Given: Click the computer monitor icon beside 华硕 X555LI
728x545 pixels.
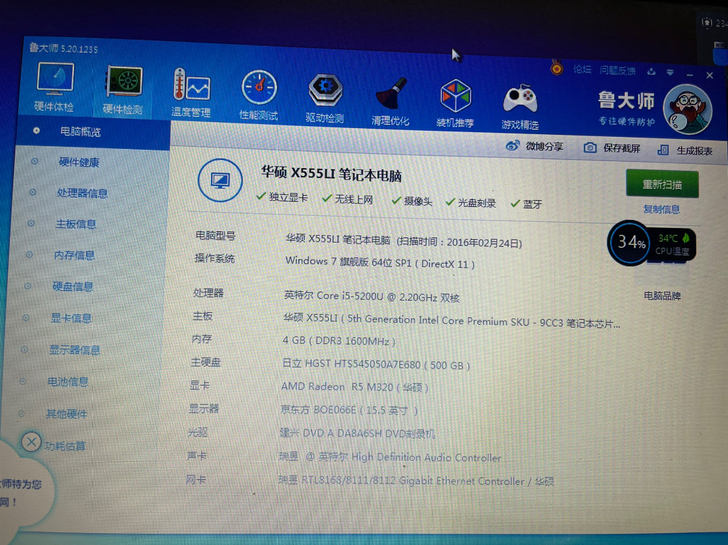Looking at the screenshot, I should click(220, 180).
